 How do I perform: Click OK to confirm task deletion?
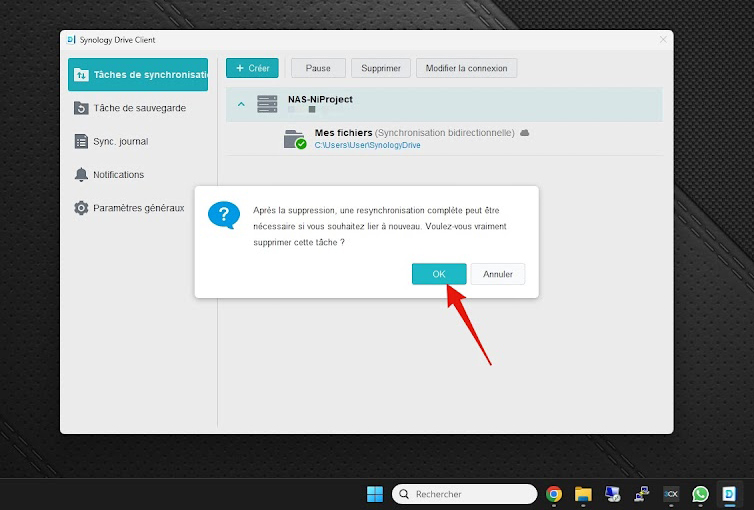point(439,274)
